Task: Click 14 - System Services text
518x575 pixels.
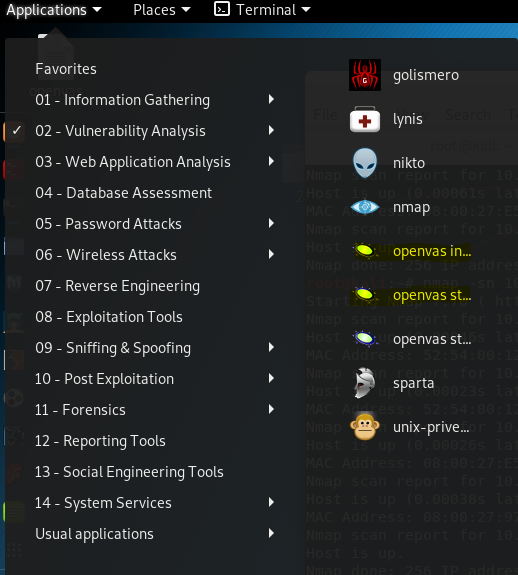Action: click(x=103, y=503)
